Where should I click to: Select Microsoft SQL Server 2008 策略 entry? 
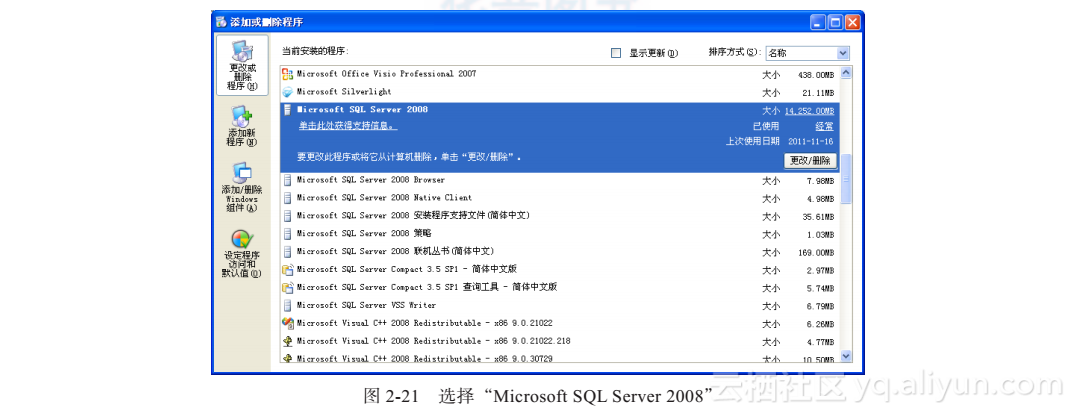(x=559, y=234)
